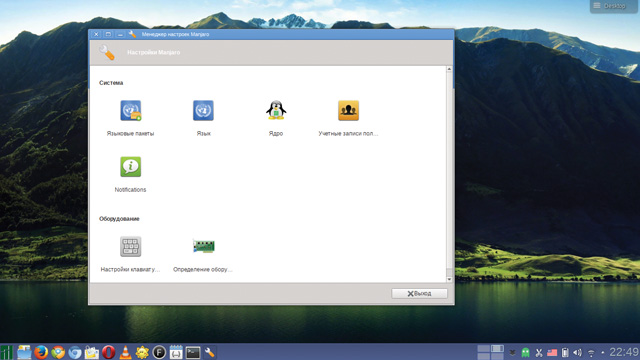Click the download arrows tray icon

pyautogui.click(x=512, y=353)
